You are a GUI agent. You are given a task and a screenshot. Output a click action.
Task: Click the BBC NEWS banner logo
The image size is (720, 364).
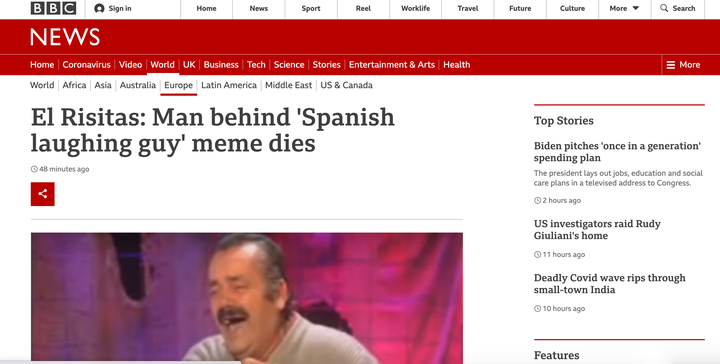click(65, 37)
